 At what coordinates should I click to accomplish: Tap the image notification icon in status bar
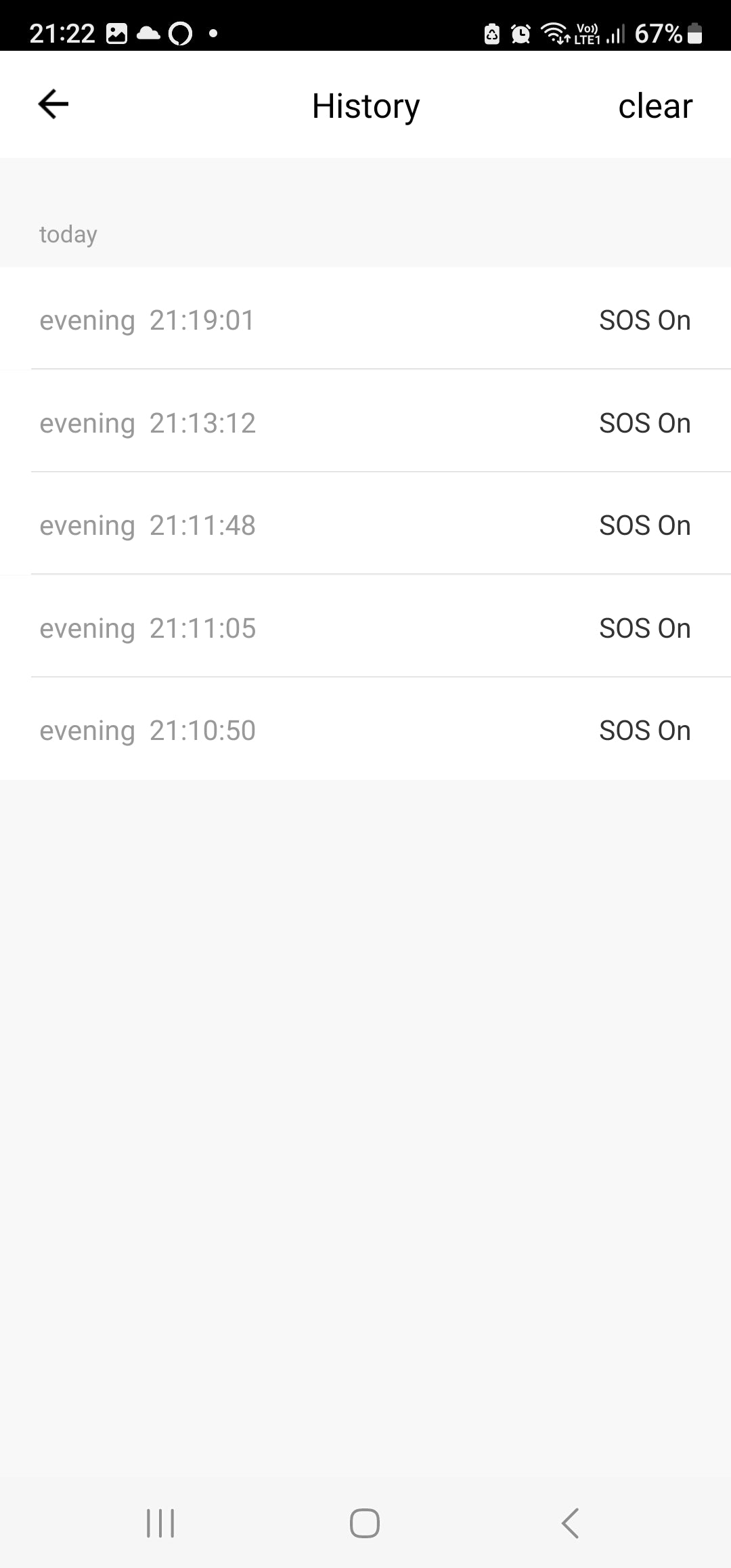coord(116,33)
